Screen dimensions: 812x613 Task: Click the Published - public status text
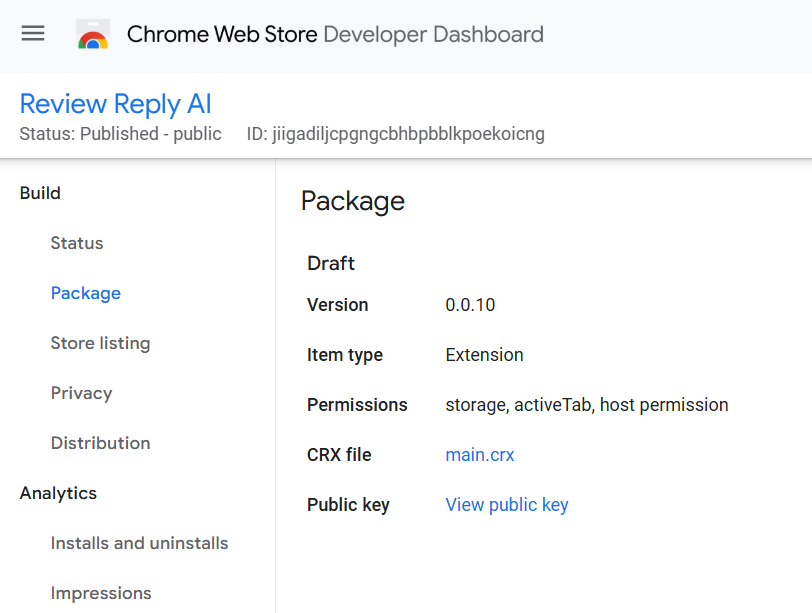pos(150,134)
